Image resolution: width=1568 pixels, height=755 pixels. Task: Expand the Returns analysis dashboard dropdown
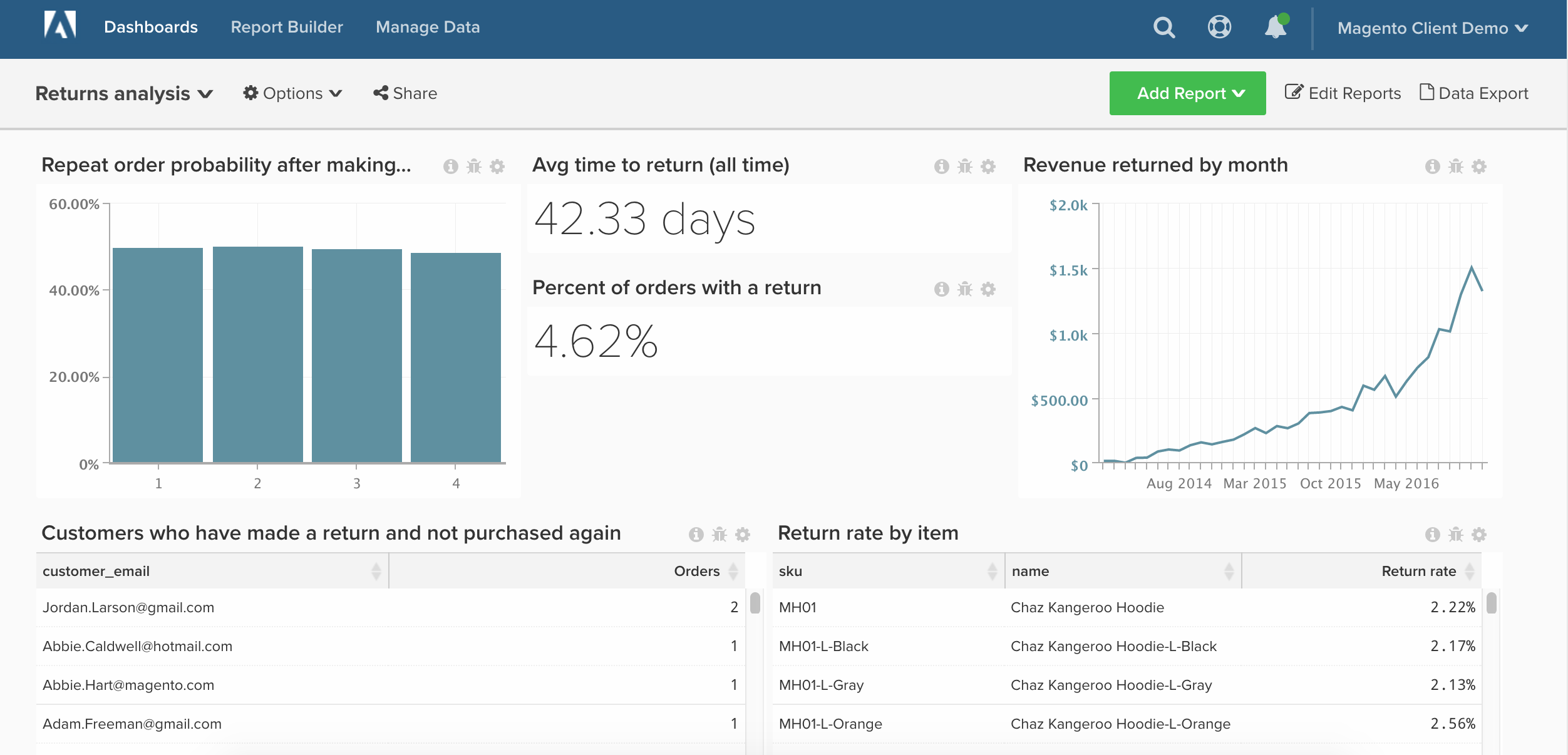pos(124,94)
